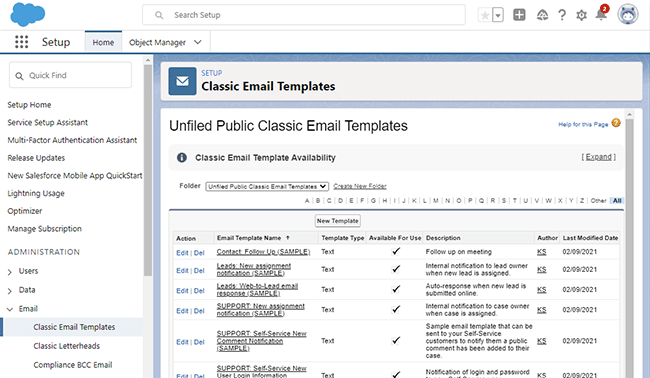The height and width of the screenshot is (378, 650).
Task: Click the Classic Email Templates envelope icon
Action: coord(182,81)
